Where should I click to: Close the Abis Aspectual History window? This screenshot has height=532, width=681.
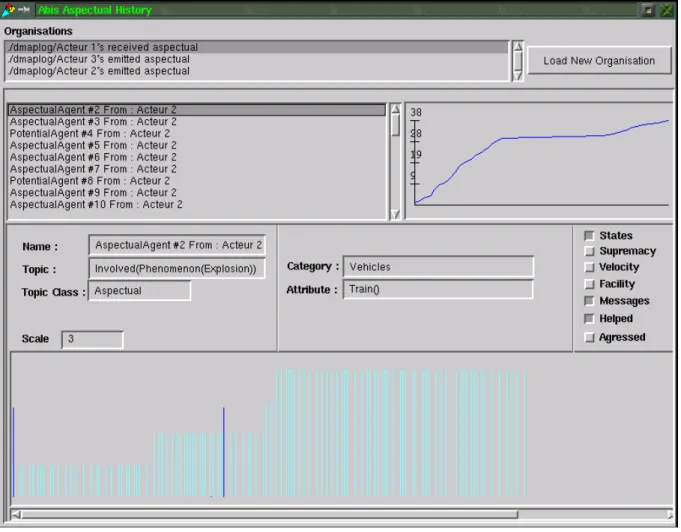click(666, 10)
